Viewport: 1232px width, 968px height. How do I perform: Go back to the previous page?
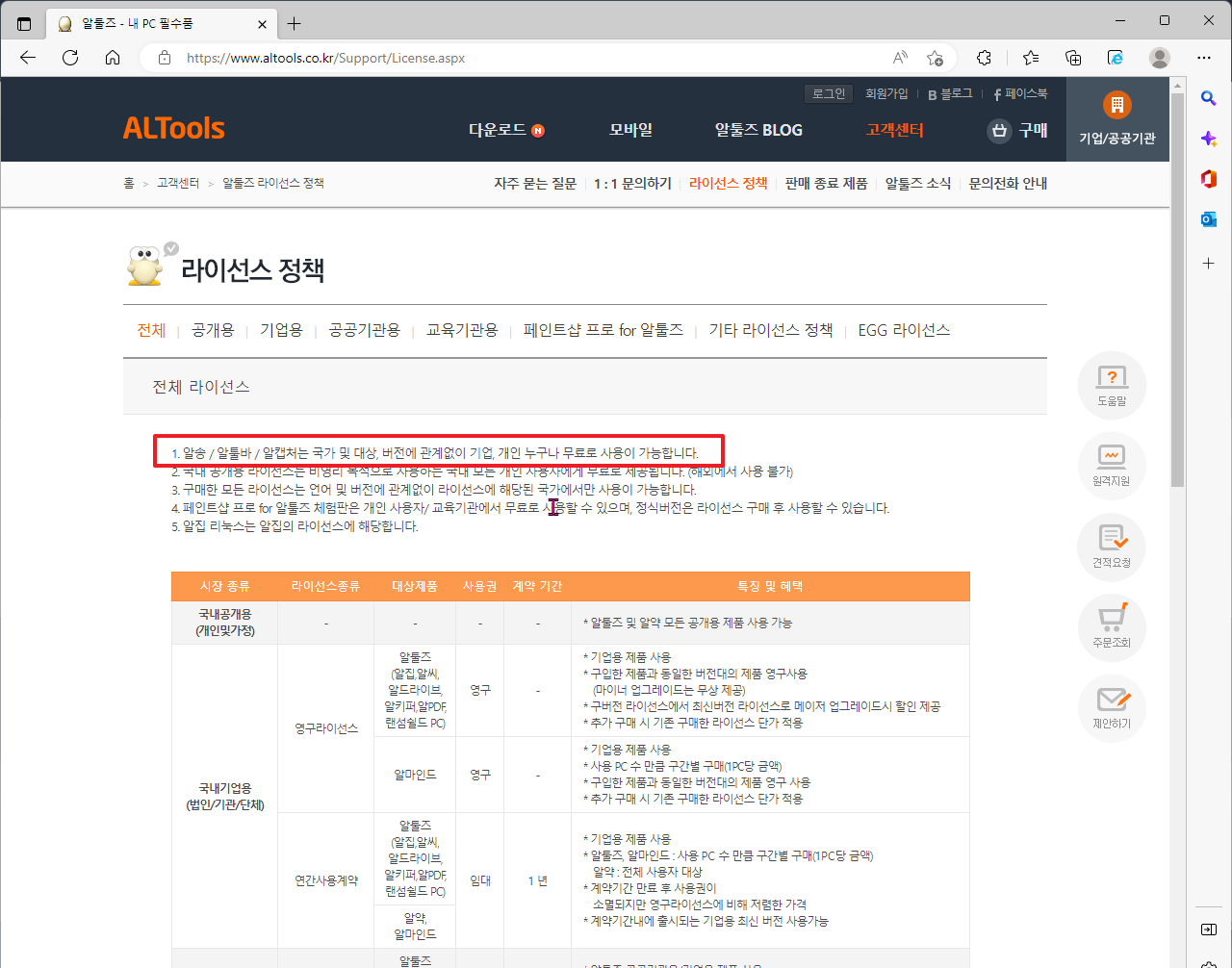(x=28, y=58)
